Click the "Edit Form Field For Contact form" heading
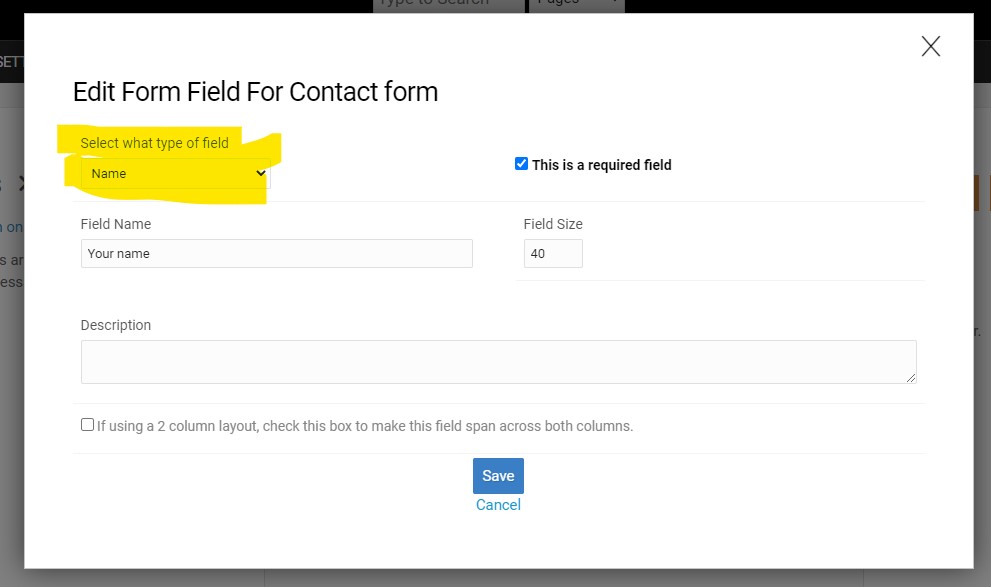This screenshot has width=991, height=587. 255,92
